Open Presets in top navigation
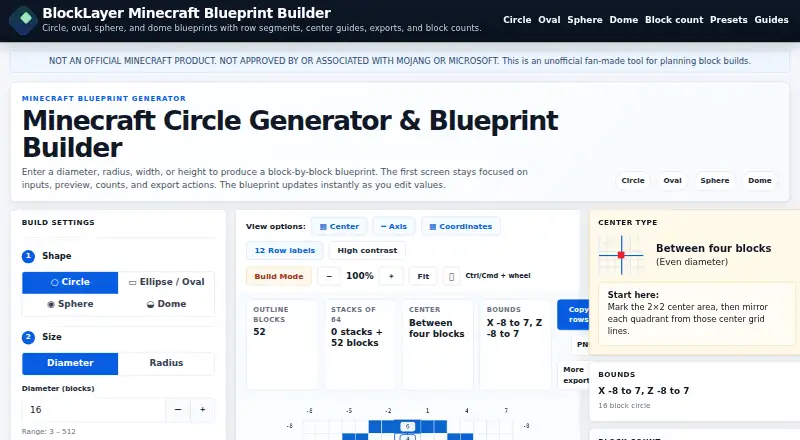 tap(728, 20)
